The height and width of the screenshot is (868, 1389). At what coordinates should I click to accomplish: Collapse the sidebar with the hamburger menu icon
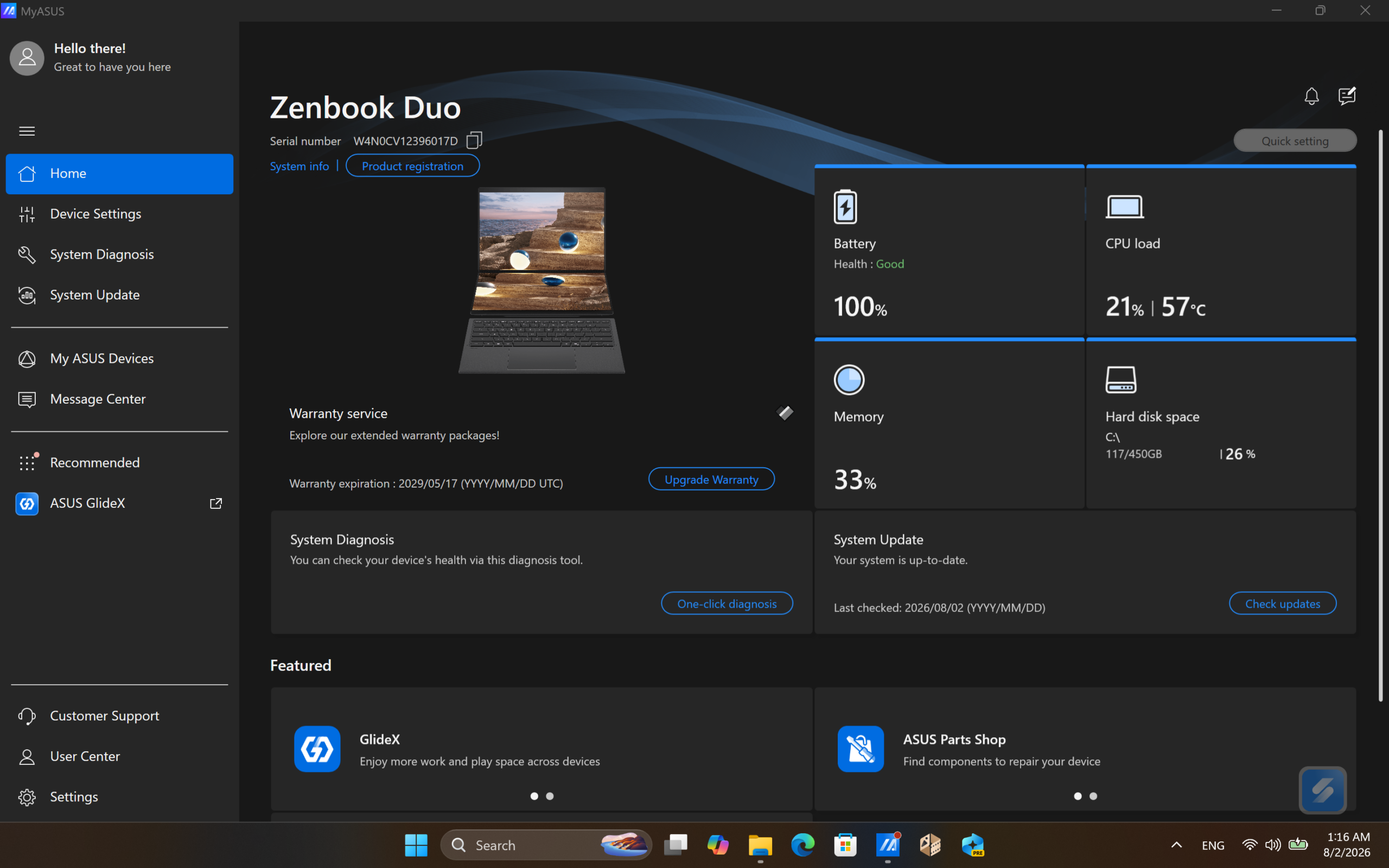[27, 131]
